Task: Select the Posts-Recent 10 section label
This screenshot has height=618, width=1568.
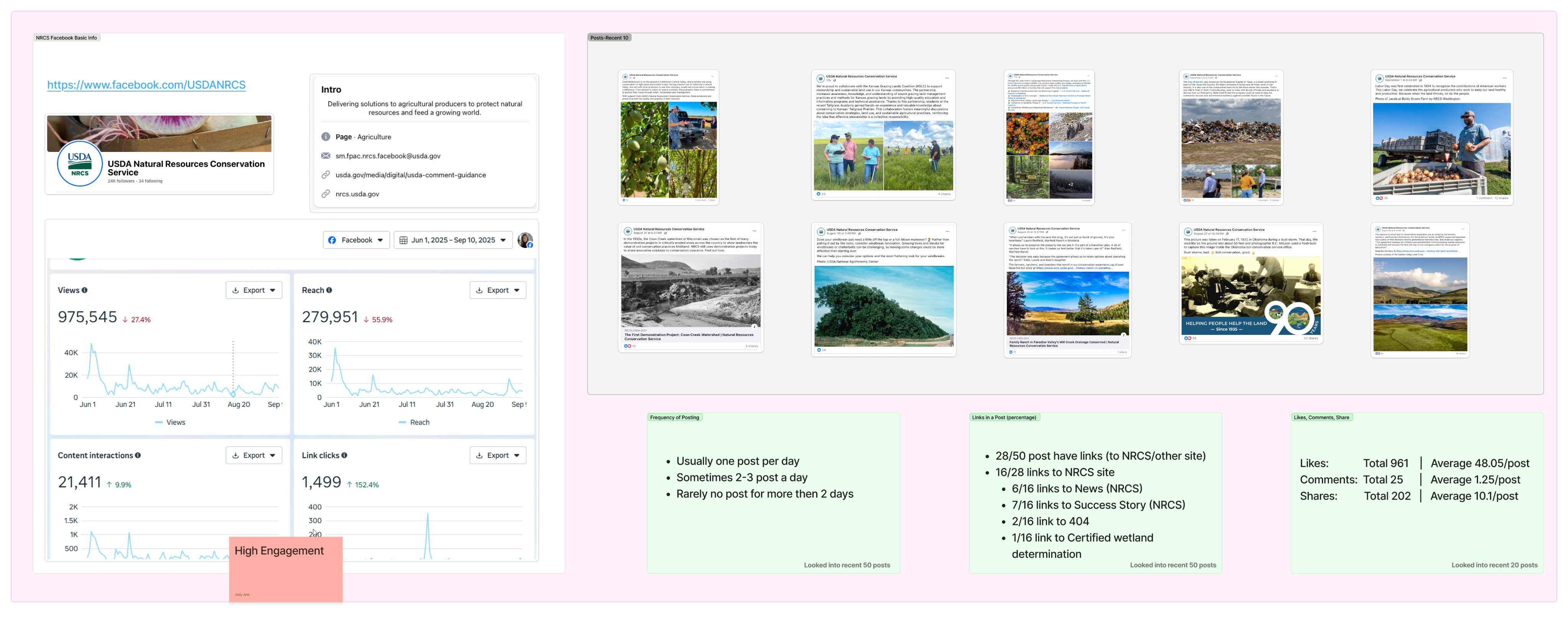Action: click(x=609, y=38)
